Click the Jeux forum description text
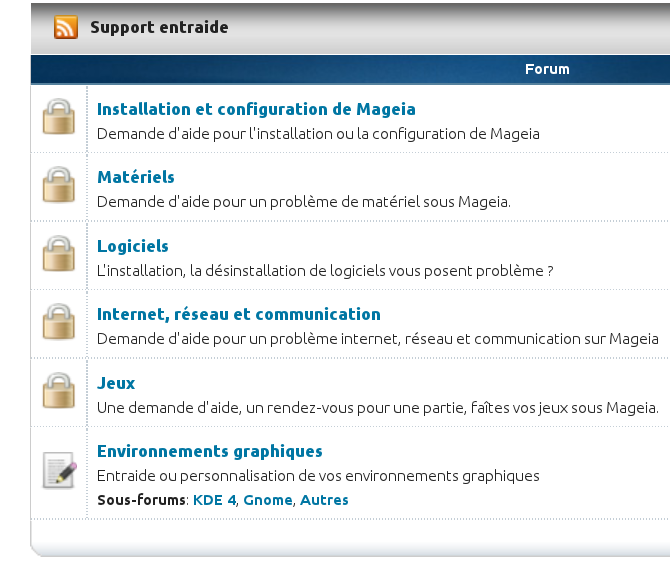670x564 pixels. tap(378, 408)
